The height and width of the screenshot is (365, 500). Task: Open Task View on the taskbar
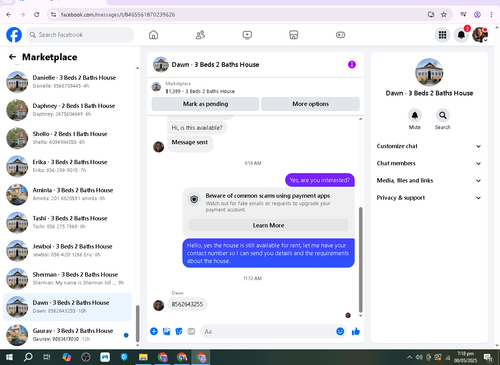point(47,357)
